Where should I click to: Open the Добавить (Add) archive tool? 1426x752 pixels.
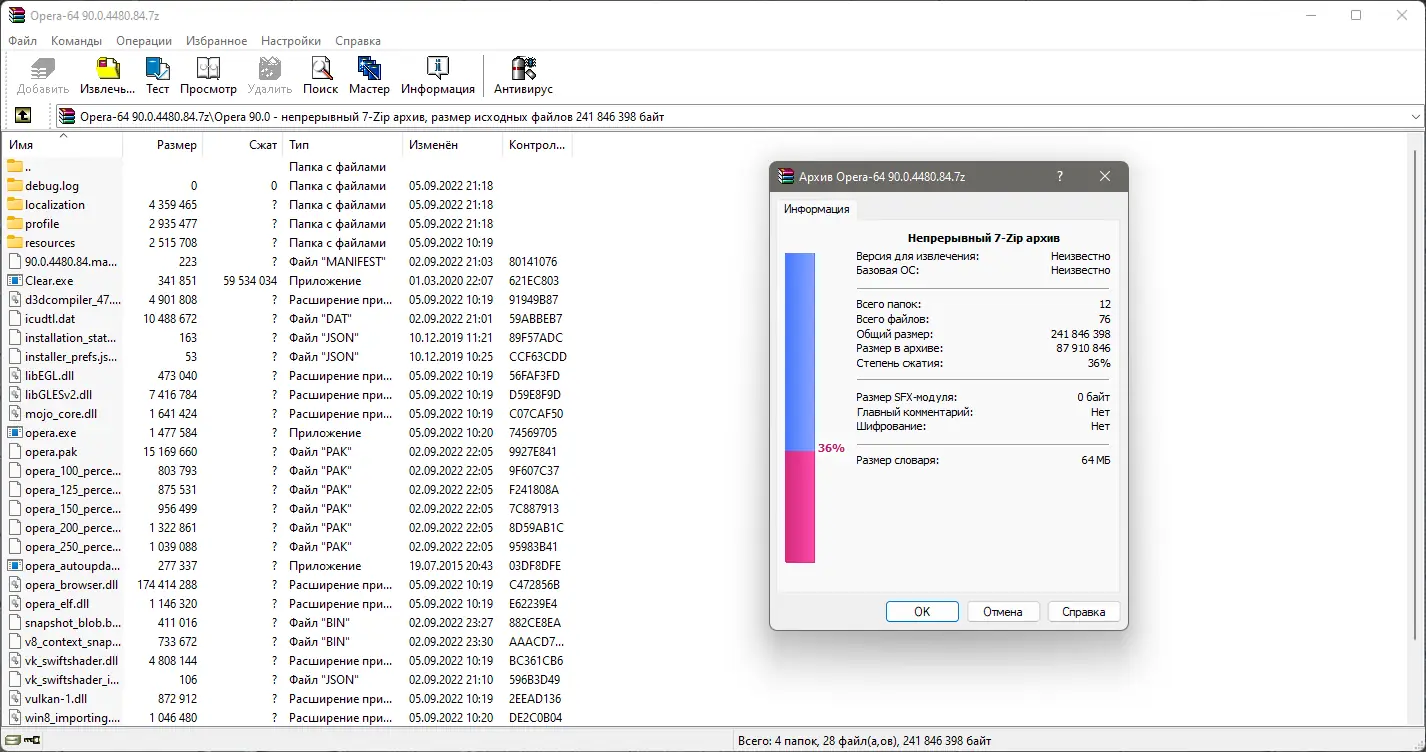tap(42, 75)
